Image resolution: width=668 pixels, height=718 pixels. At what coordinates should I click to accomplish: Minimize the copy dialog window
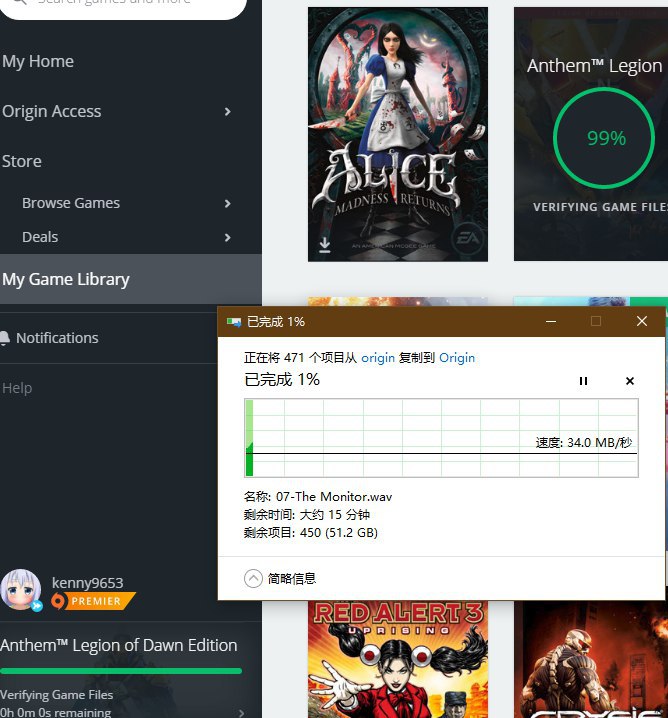point(551,321)
